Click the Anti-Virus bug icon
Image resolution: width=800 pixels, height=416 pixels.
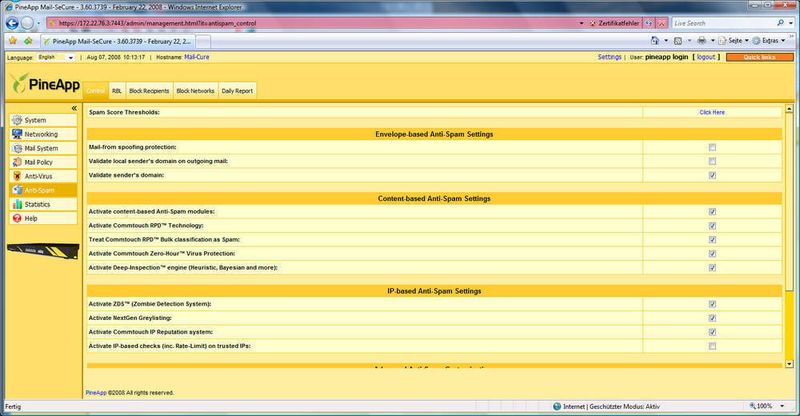point(17,176)
